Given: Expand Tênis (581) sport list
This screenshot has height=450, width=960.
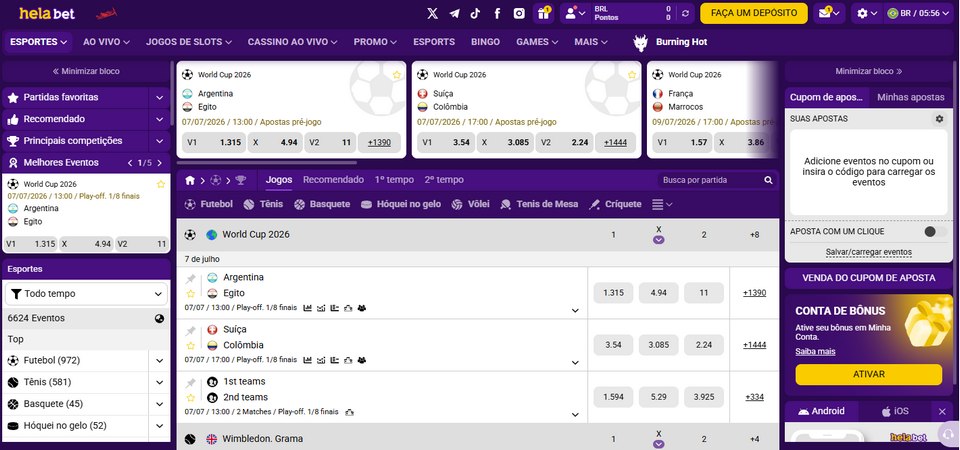Looking at the screenshot, I should (x=159, y=383).
